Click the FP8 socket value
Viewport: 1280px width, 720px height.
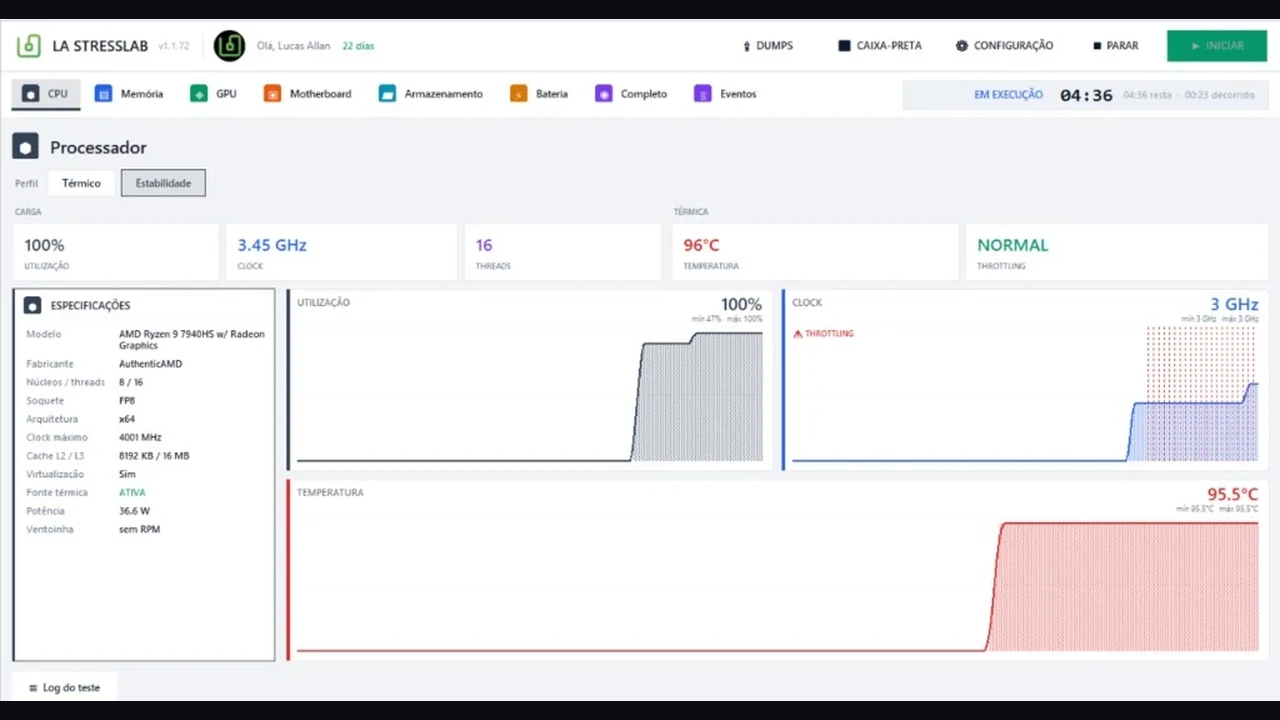point(127,401)
